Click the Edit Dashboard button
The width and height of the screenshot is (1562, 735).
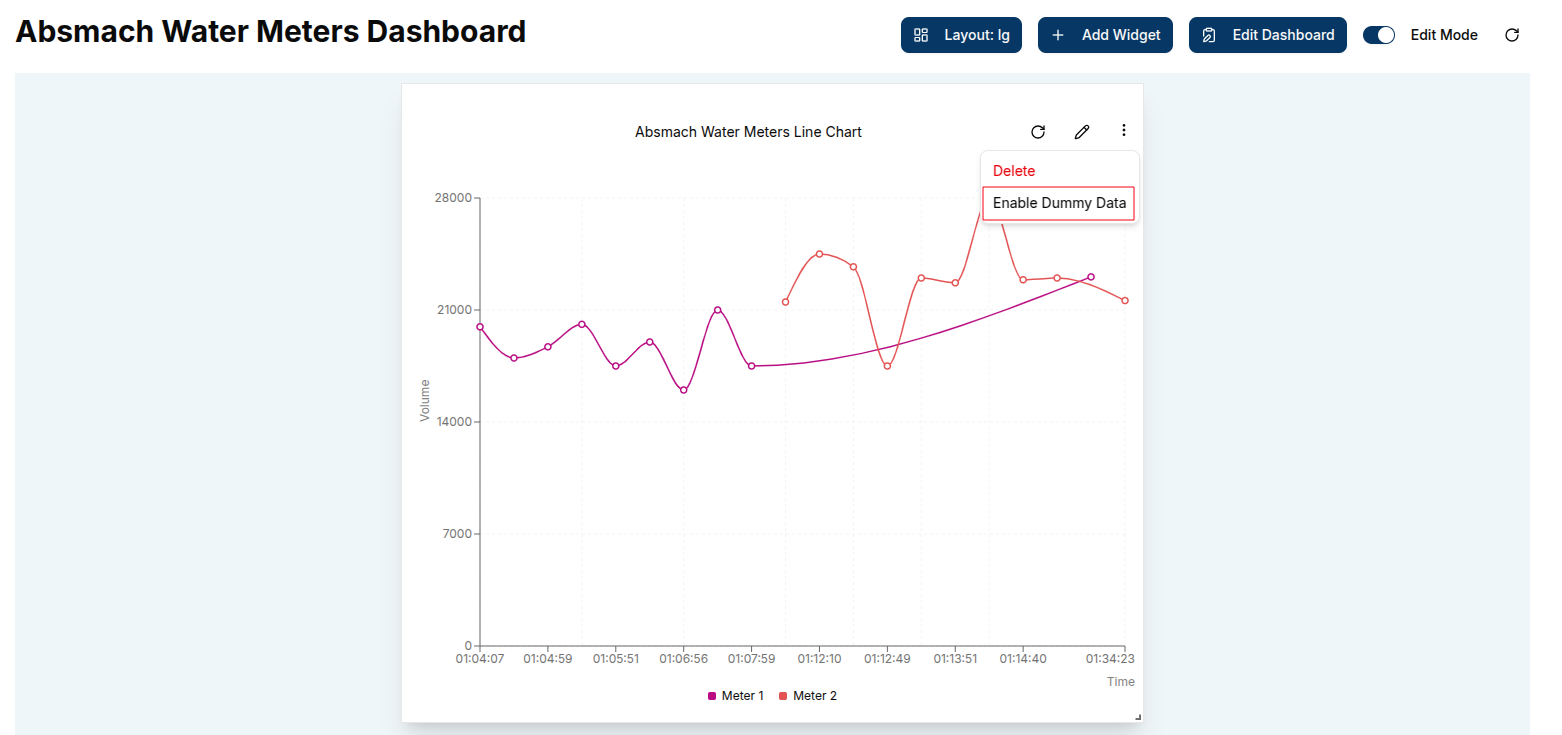coord(1267,35)
